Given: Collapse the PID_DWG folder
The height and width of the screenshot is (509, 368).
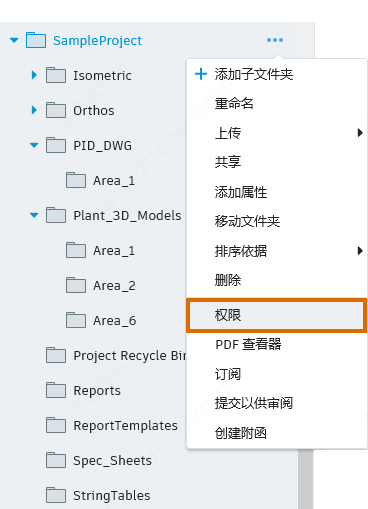Looking at the screenshot, I should click(34, 145).
